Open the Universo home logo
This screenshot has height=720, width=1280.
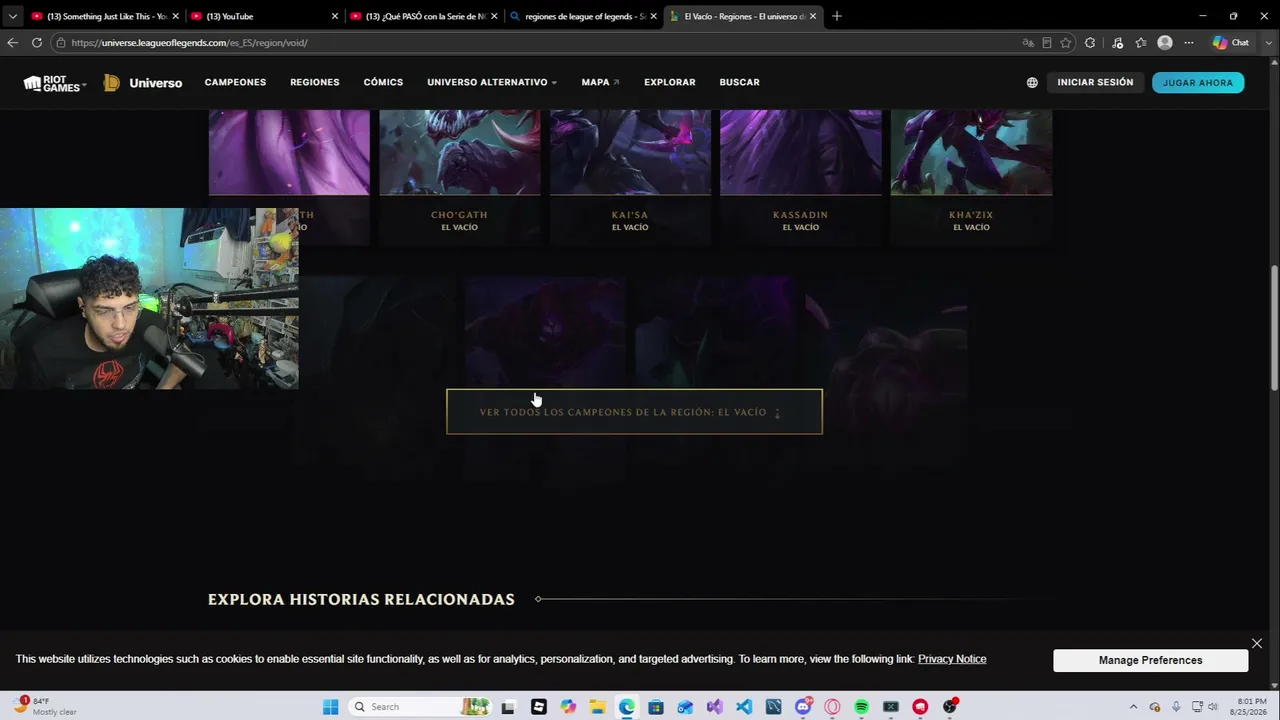coord(143,83)
